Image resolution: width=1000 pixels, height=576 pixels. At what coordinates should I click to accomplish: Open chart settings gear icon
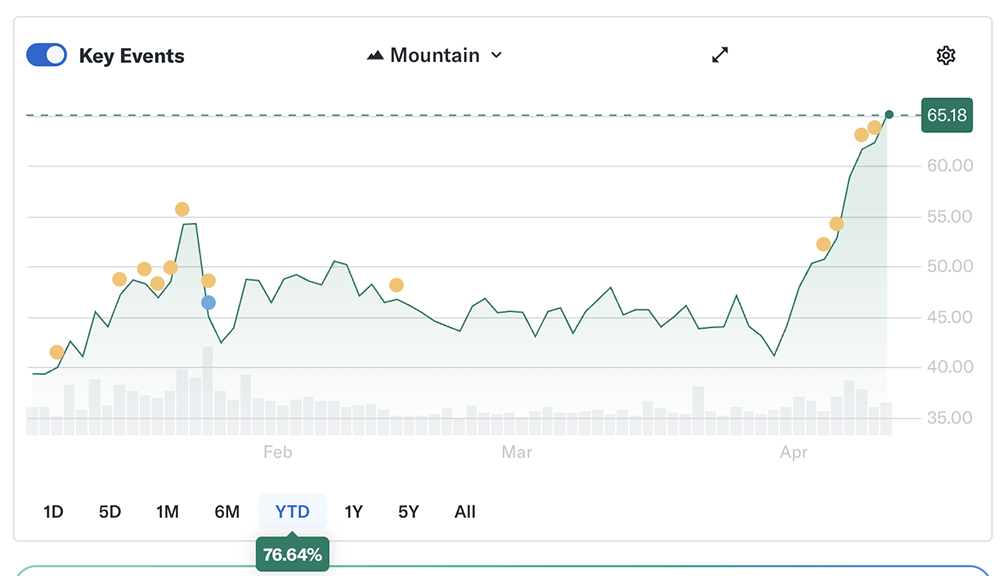click(x=945, y=56)
